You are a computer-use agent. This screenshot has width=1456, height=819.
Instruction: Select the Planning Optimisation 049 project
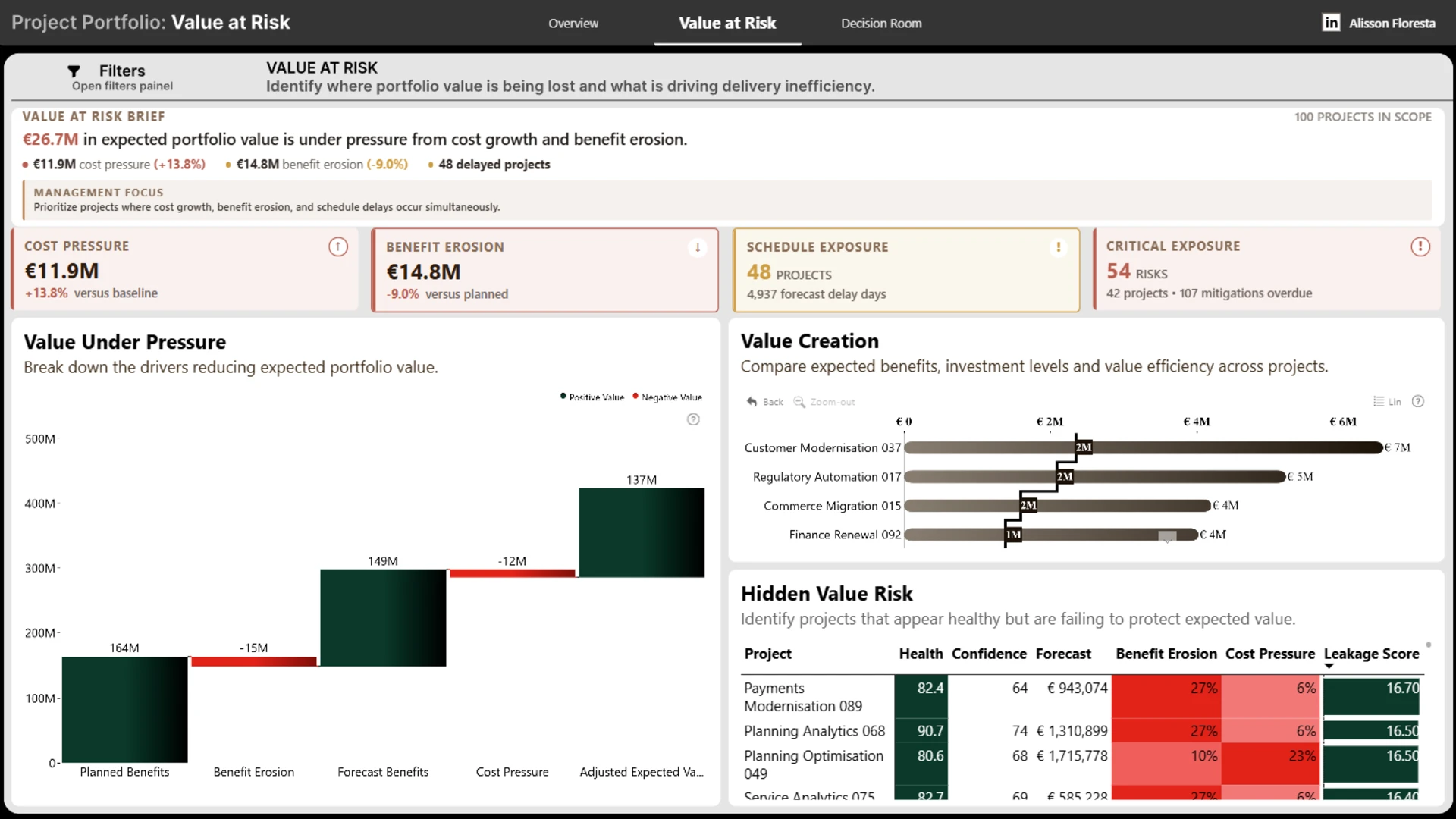(x=814, y=764)
